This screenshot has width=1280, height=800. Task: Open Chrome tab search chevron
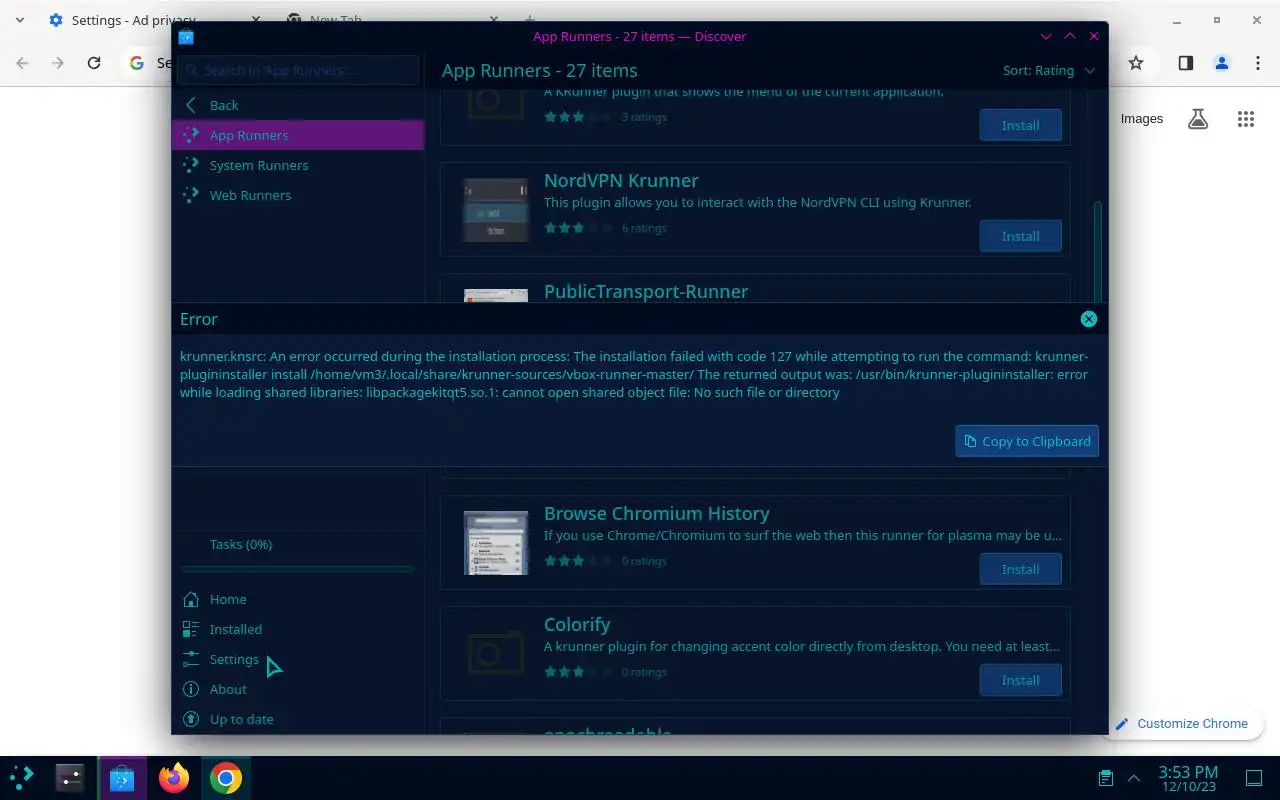click(20, 20)
